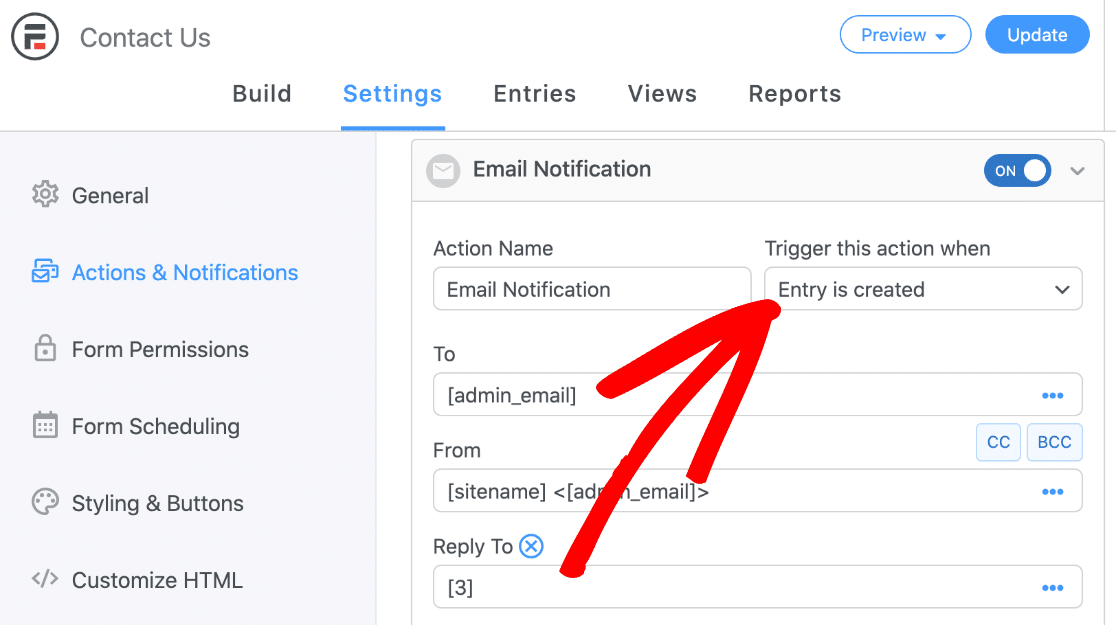Turn off the Email Notification action
1116x625 pixels.
(x=1017, y=170)
